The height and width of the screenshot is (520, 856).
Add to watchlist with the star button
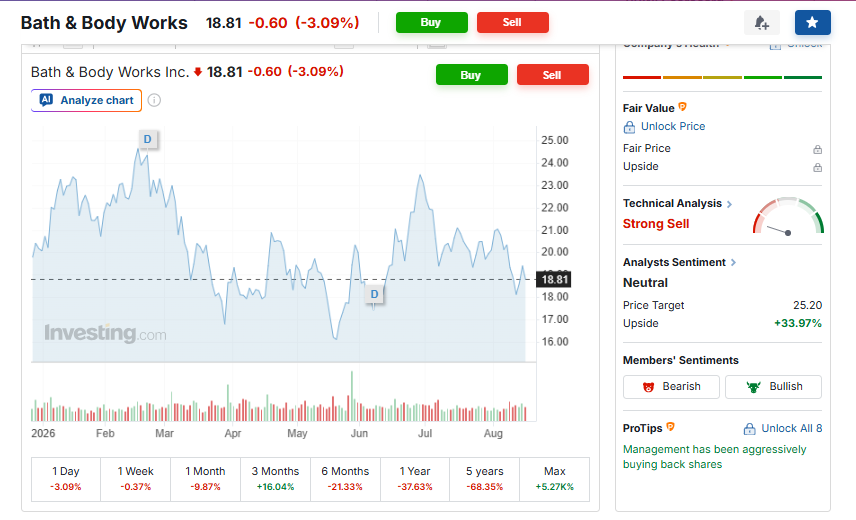point(812,22)
